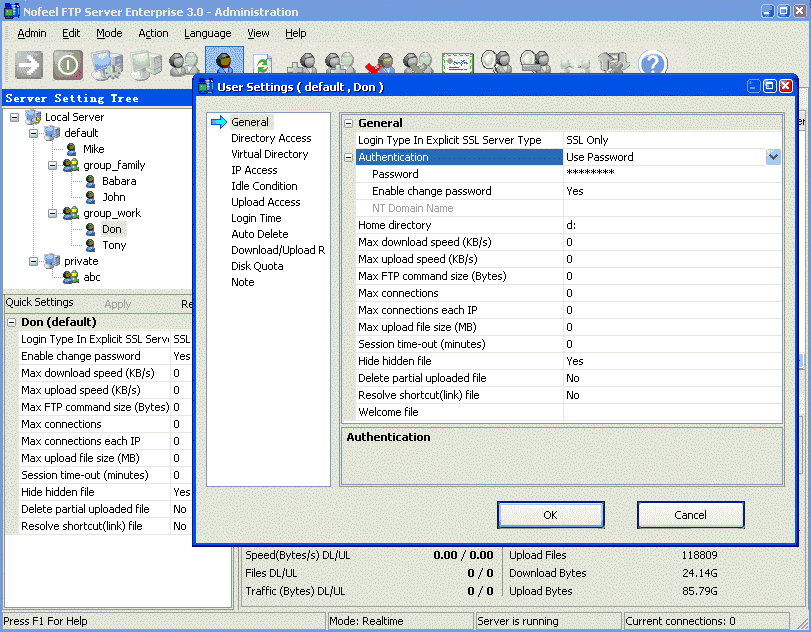Open the Mode menu
The height and width of the screenshot is (632, 811).
point(109,33)
